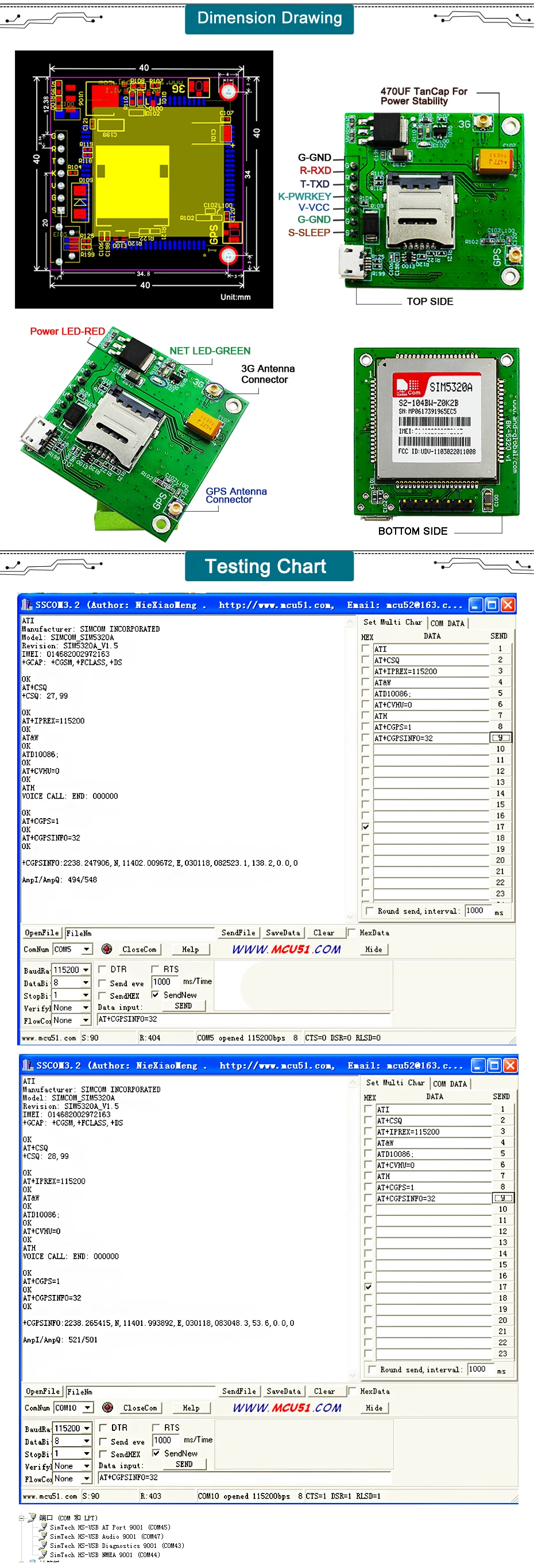Image resolution: width=534 pixels, height=1568 pixels.
Task: Check HexData box in COM5 window
Action: click(351, 932)
